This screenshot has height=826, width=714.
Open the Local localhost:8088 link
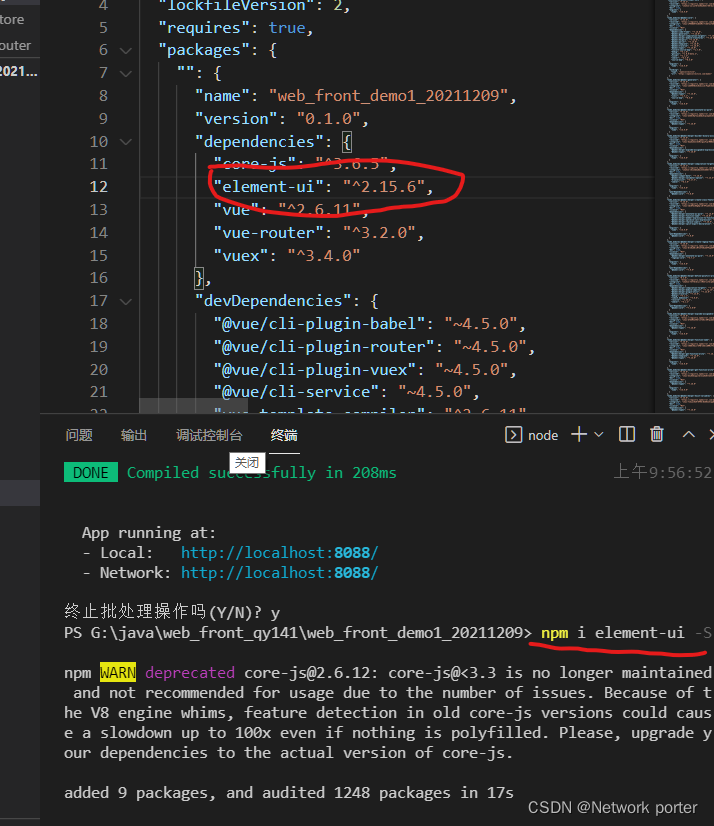(x=280, y=553)
